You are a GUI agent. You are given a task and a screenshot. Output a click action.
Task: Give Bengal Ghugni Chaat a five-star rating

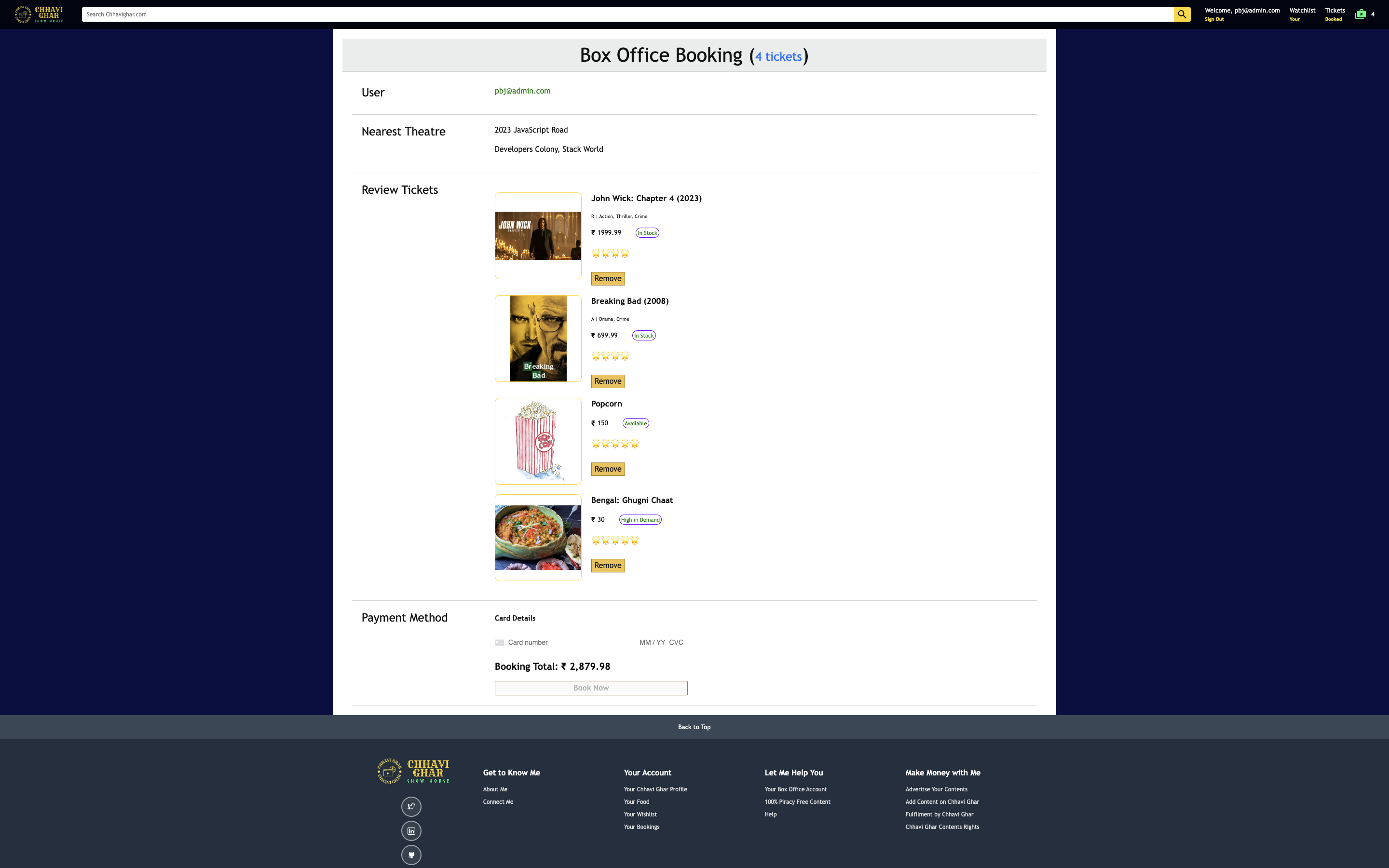click(x=634, y=540)
